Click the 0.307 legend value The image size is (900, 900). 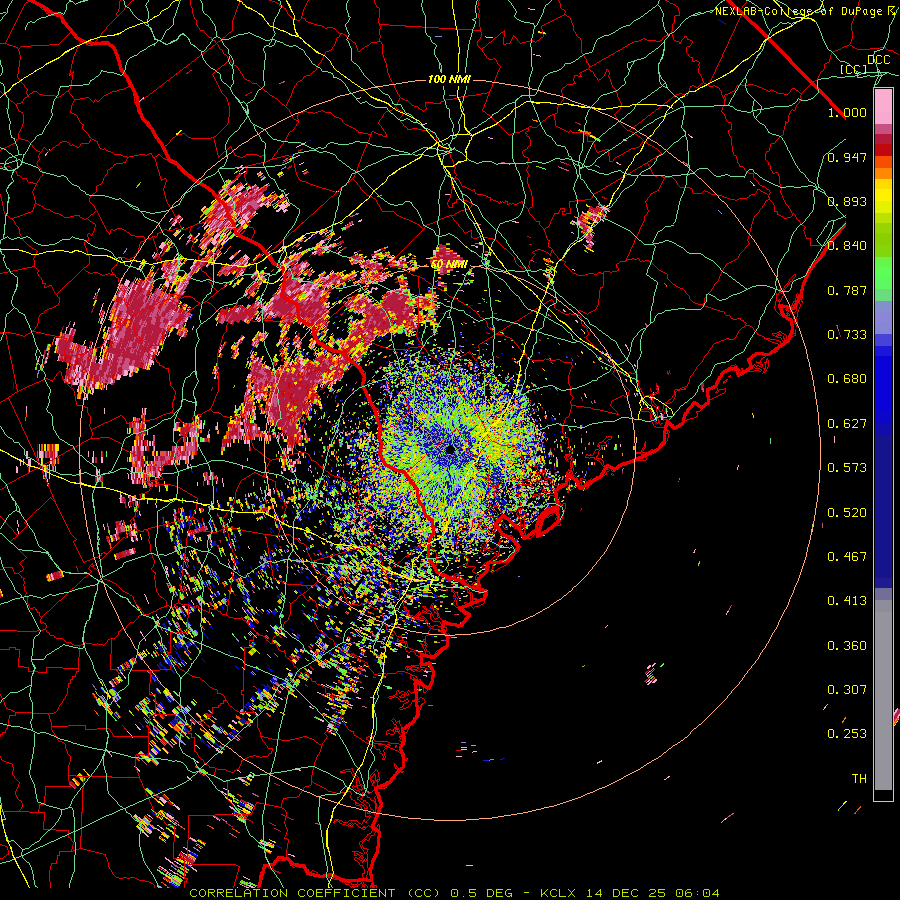(x=847, y=689)
